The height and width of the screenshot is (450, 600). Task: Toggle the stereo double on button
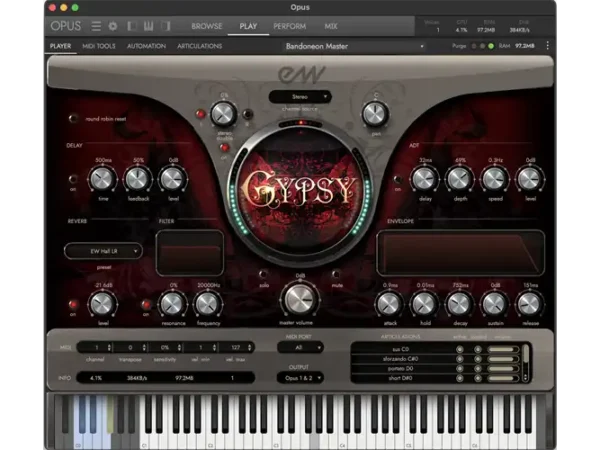[224, 147]
